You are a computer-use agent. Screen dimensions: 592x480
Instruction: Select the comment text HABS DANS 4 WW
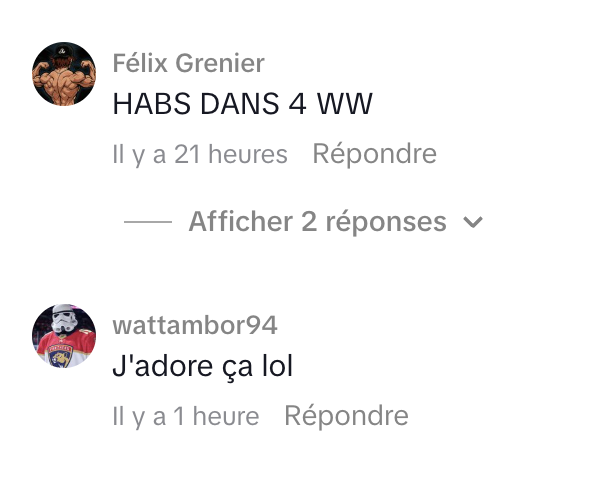pyautogui.click(x=242, y=103)
